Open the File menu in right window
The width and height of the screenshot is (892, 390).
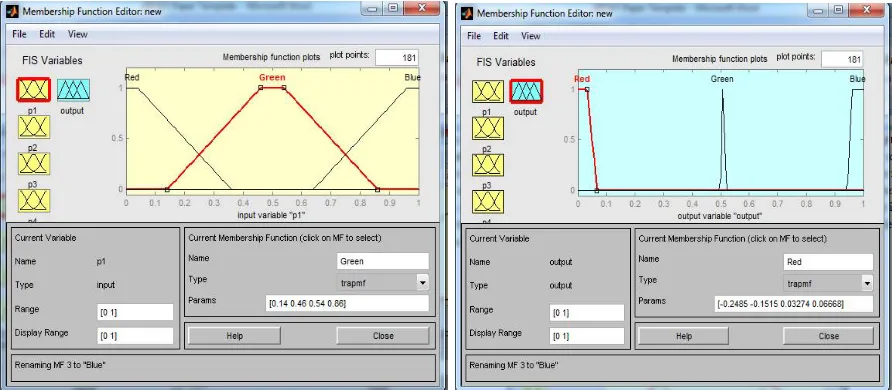474,36
